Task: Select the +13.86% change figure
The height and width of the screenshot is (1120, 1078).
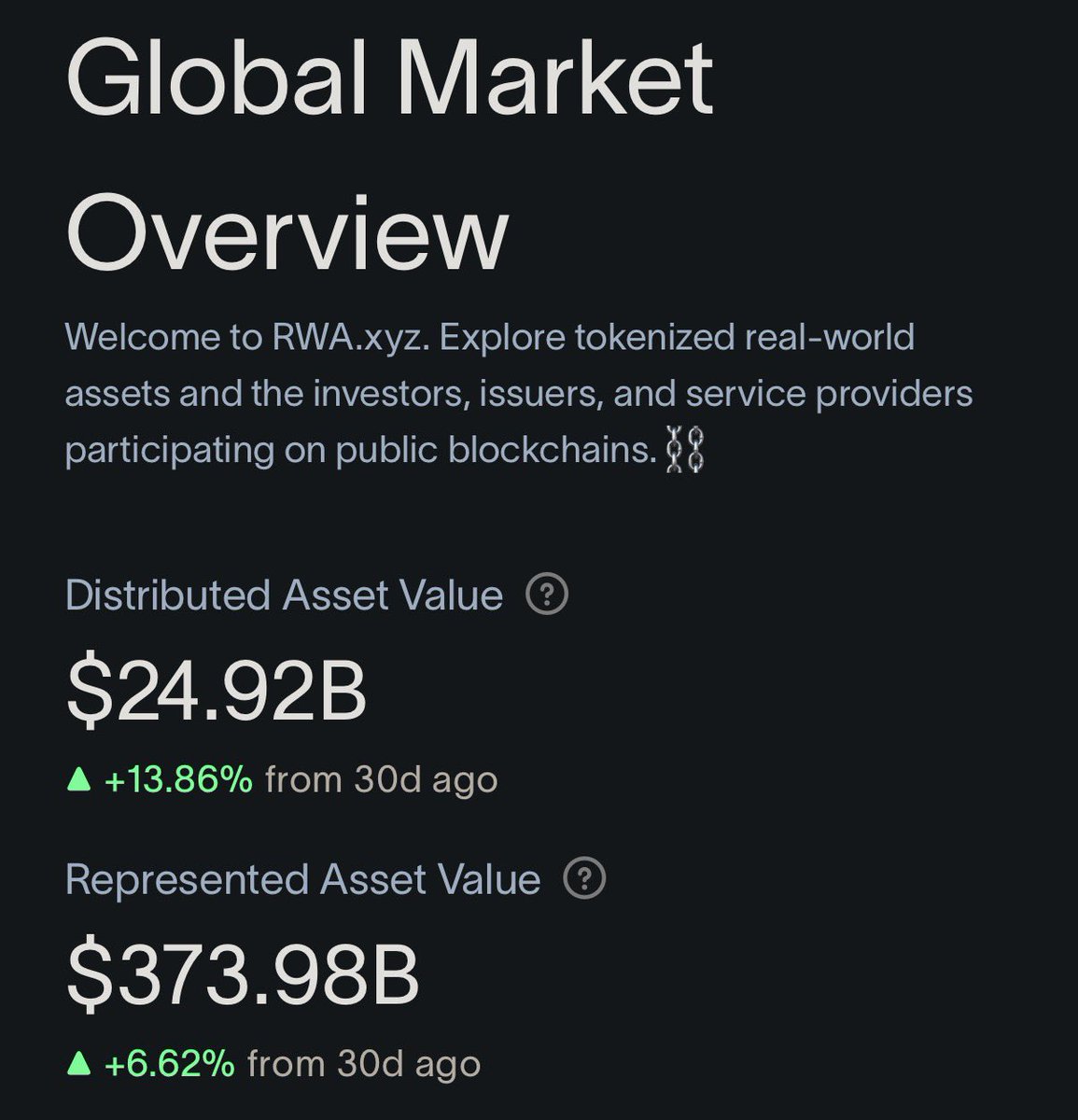Action: pyautogui.click(x=178, y=779)
